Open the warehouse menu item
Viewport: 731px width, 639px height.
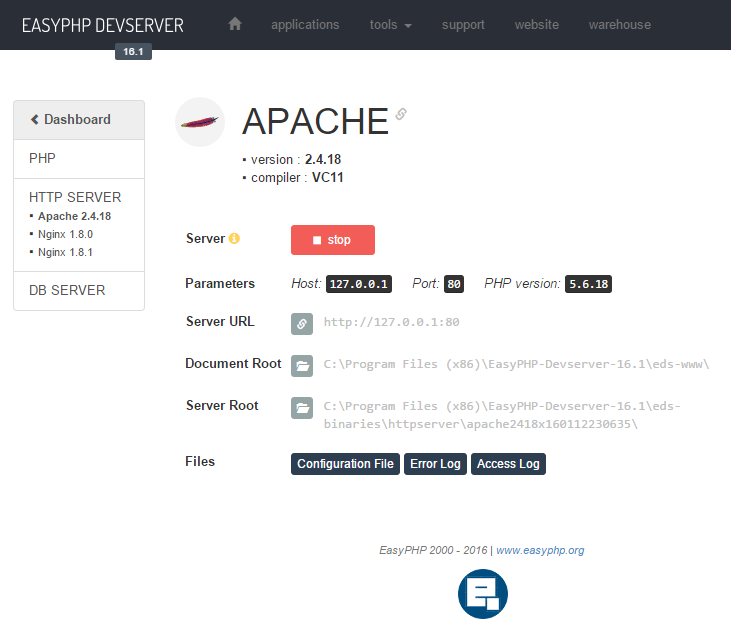(x=620, y=25)
